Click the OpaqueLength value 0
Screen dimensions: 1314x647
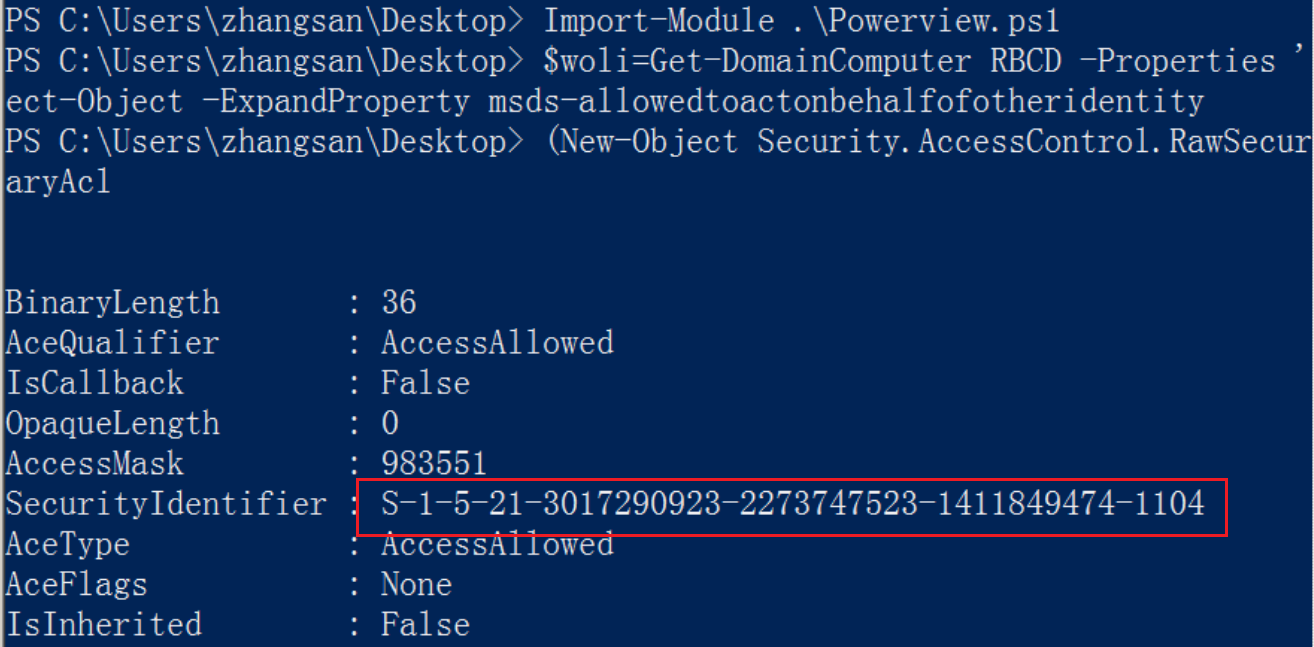point(390,423)
